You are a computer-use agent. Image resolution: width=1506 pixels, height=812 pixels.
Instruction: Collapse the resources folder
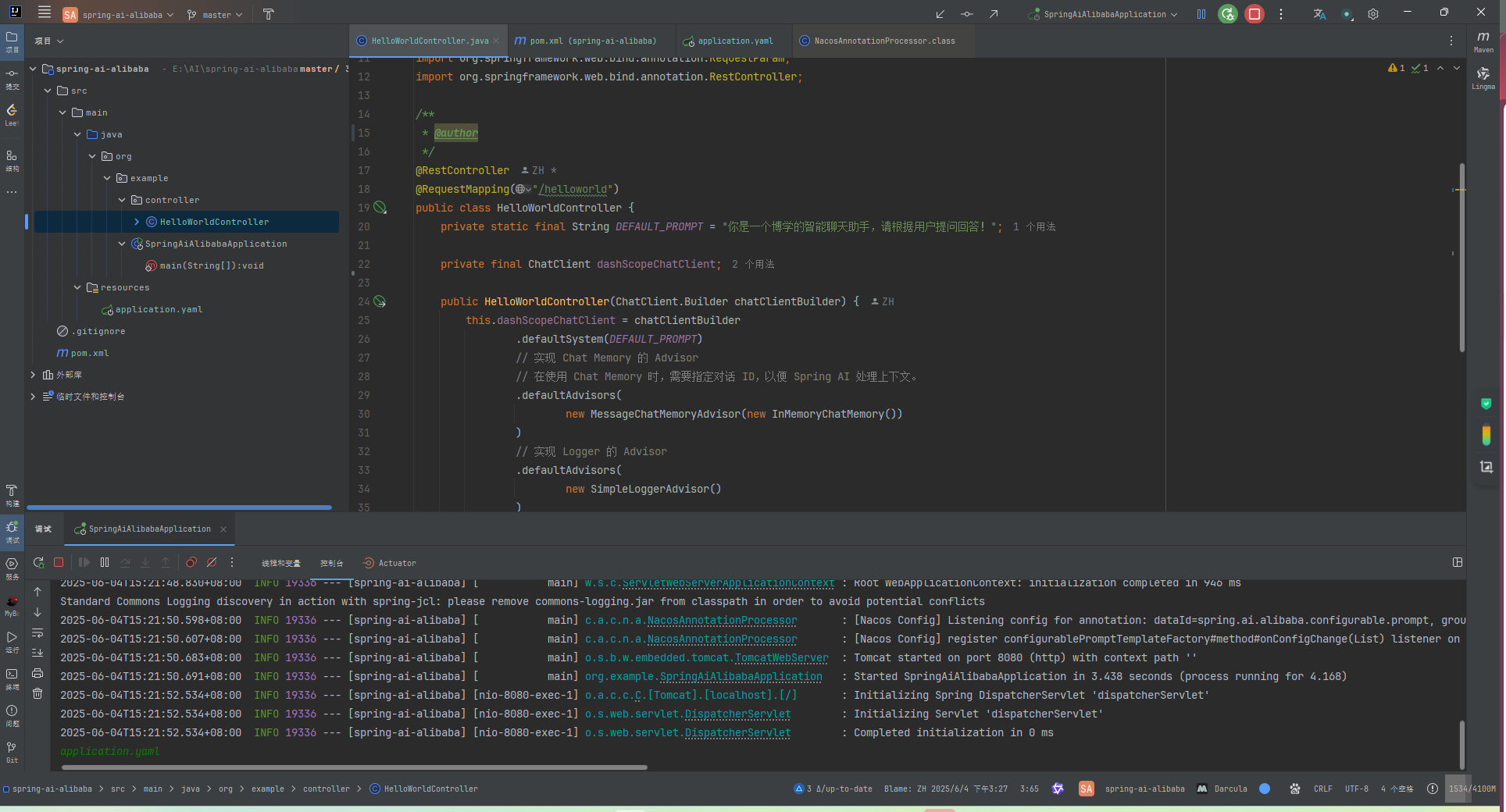(x=77, y=287)
